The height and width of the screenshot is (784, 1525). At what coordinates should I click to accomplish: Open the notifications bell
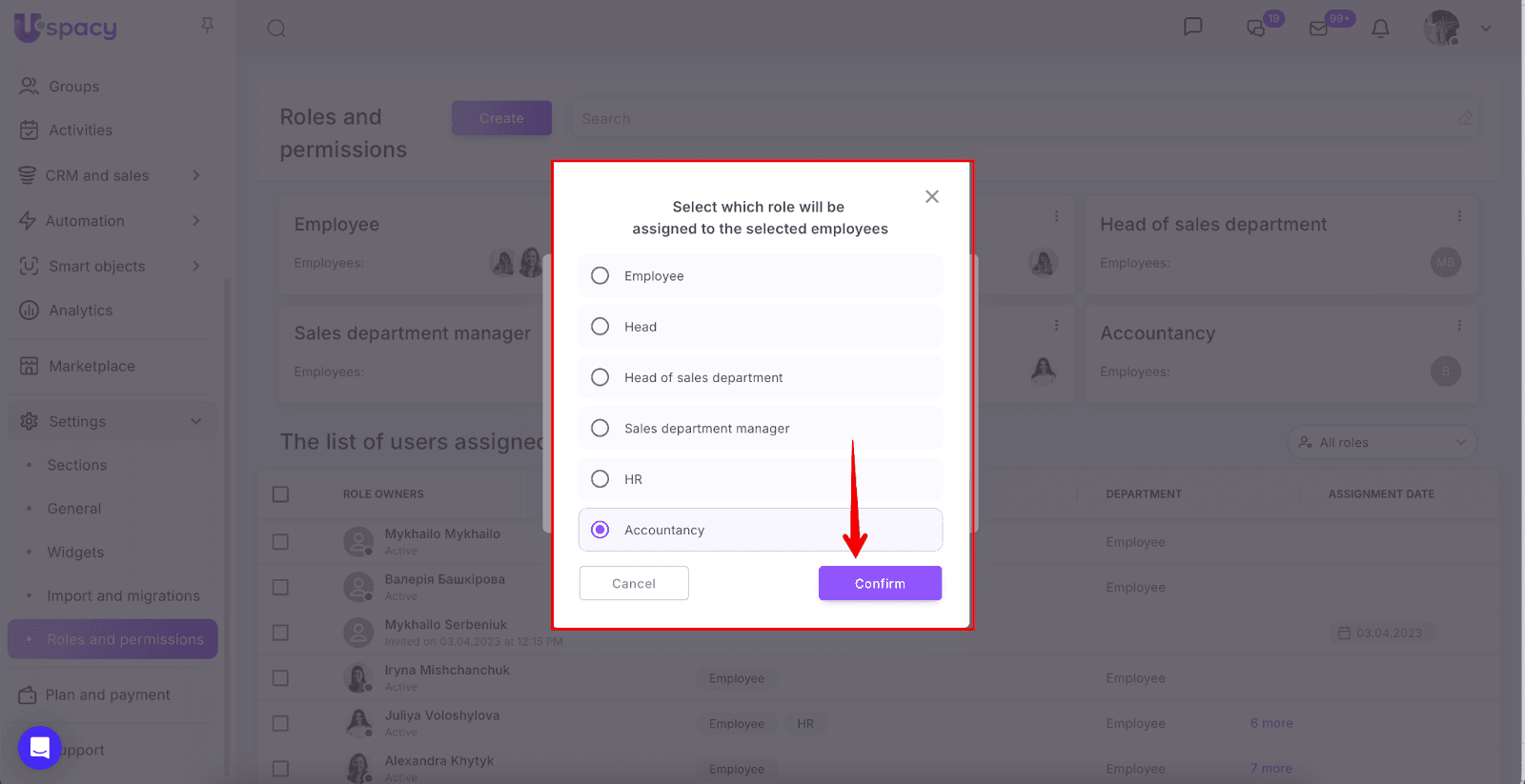coord(1380,29)
